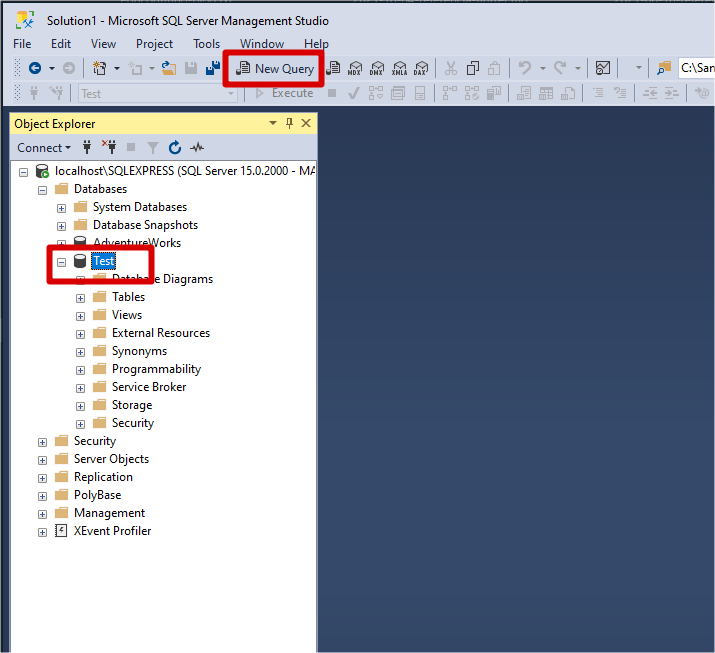The width and height of the screenshot is (715, 653).
Task: Select the PolyBase folder
Action: click(97, 495)
